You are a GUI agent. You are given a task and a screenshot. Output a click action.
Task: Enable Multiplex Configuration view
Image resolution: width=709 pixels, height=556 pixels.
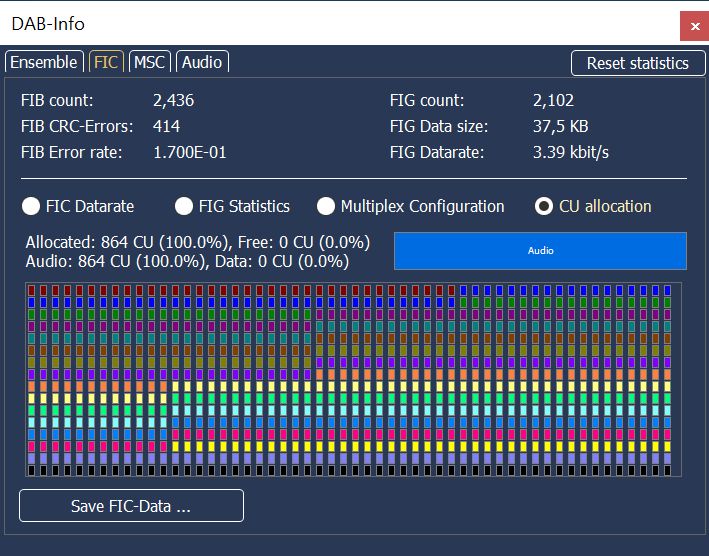[x=326, y=206]
